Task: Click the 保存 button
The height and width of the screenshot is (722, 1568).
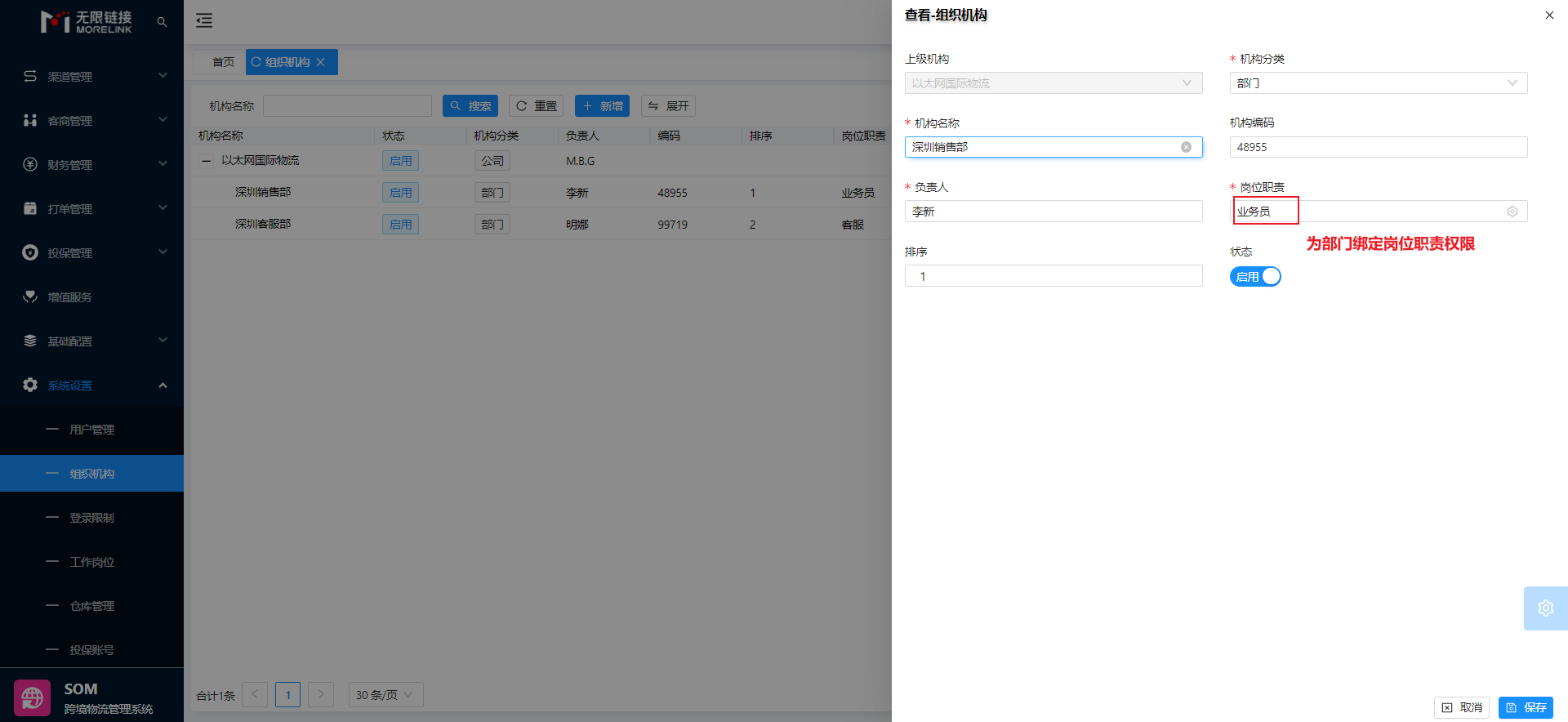Action: pyautogui.click(x=1526, y=707)
